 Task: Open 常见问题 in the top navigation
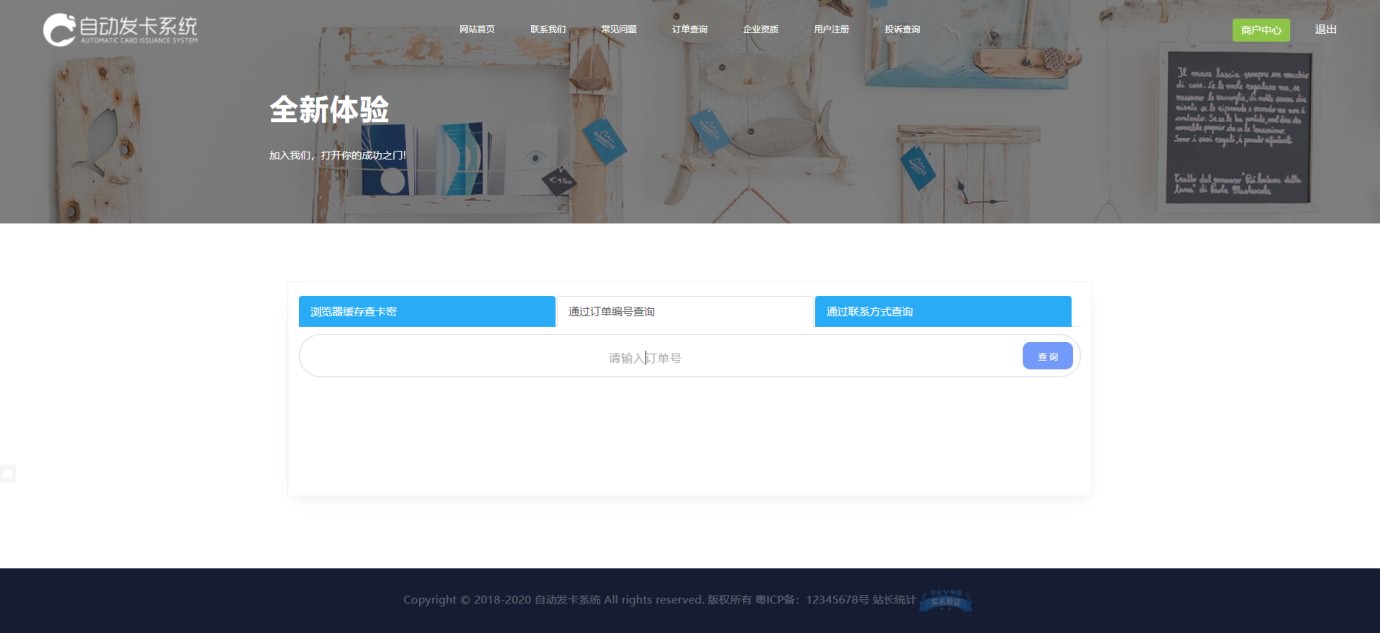point(619,30)
